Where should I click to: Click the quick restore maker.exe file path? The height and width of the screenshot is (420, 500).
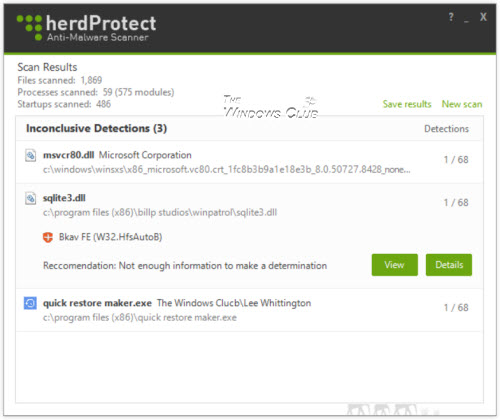[140, 317]
